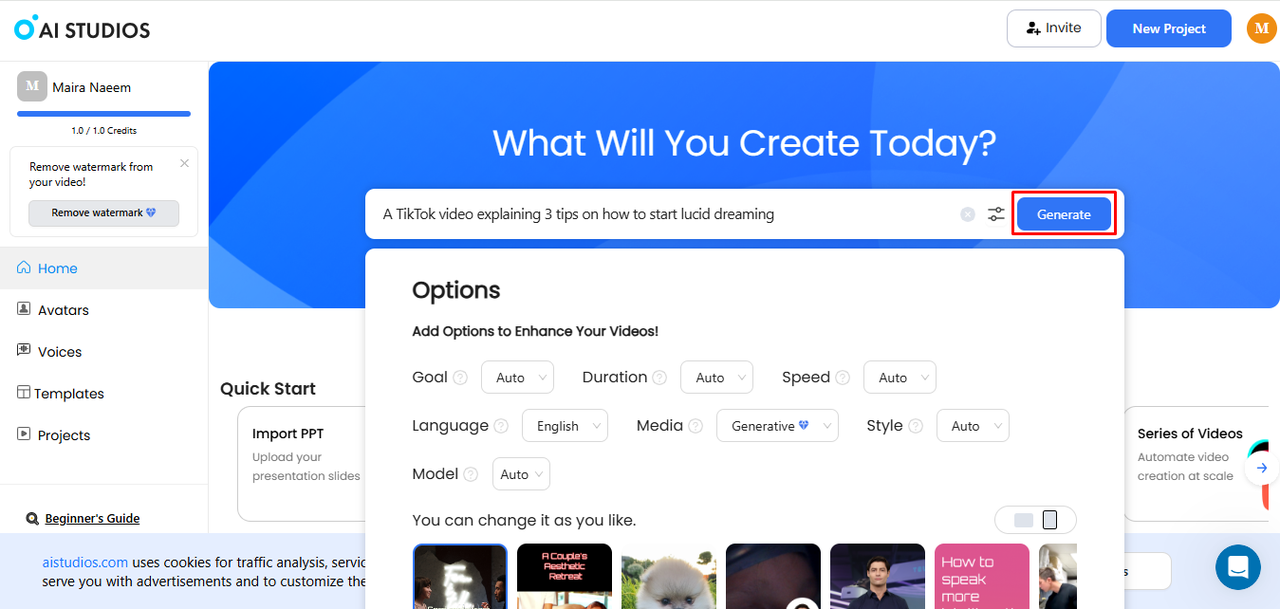Open the orange M profile avatar
1280x609 pixels.
[1261, 29]
